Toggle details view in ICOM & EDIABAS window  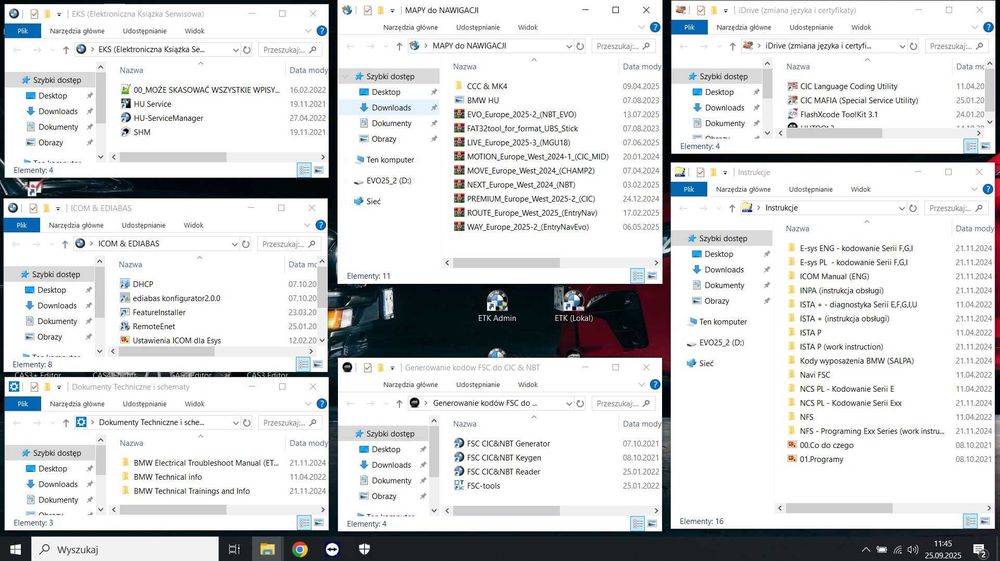(x=303, y=364)
